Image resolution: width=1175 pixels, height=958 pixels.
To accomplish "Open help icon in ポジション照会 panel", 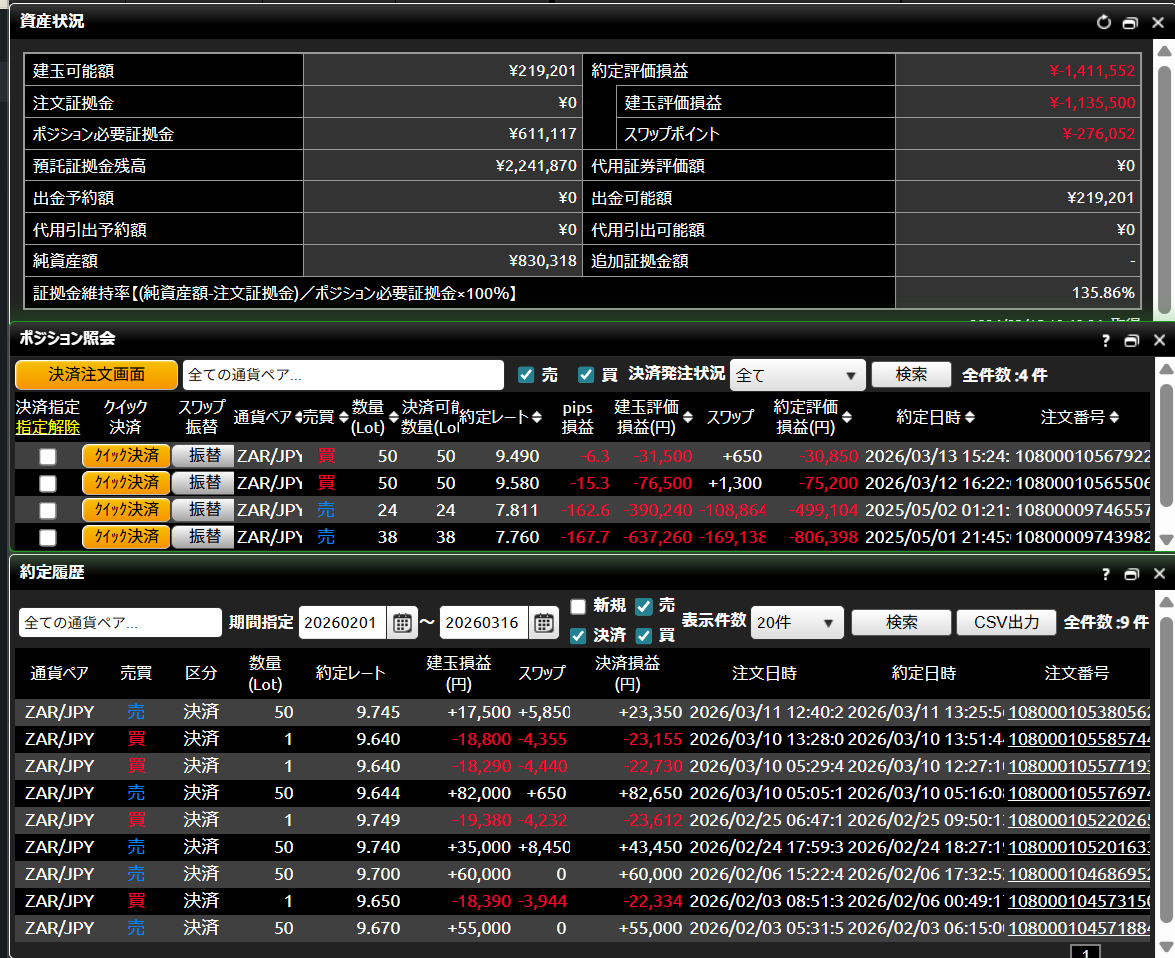I will tap(1106, 340).
